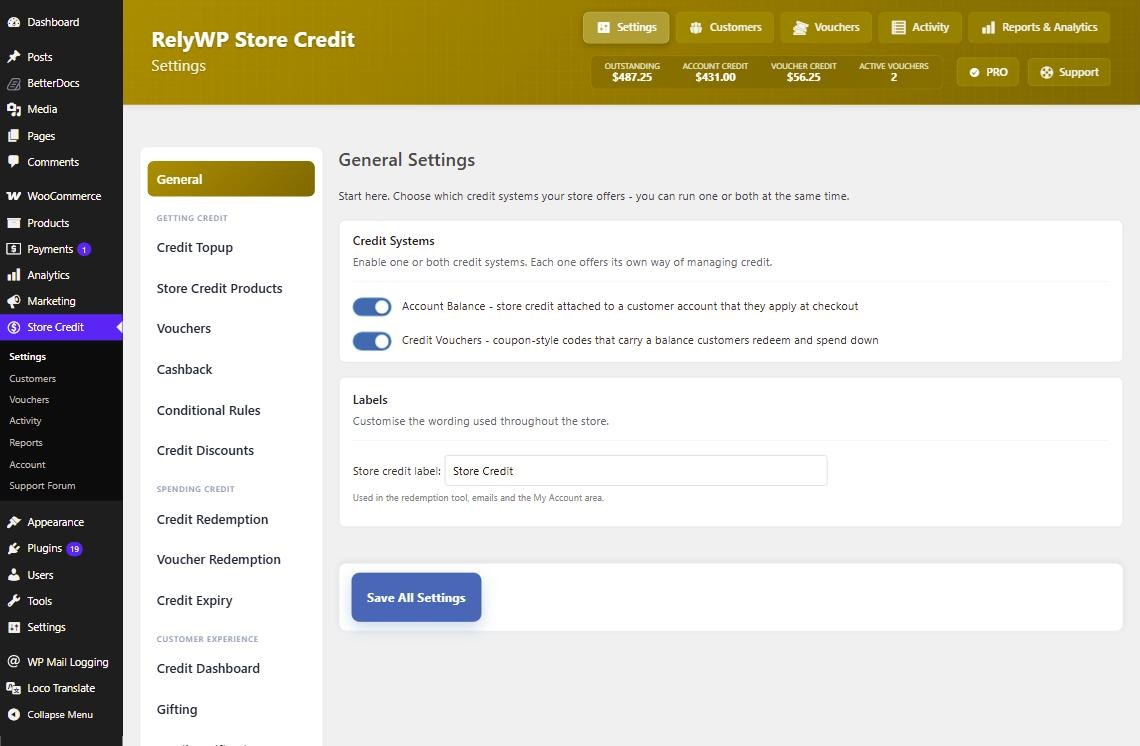The width and height of the screenshot is (1140, 746).
Task: Open Store Credit Products settings section
Action: [x=220, y=288]
